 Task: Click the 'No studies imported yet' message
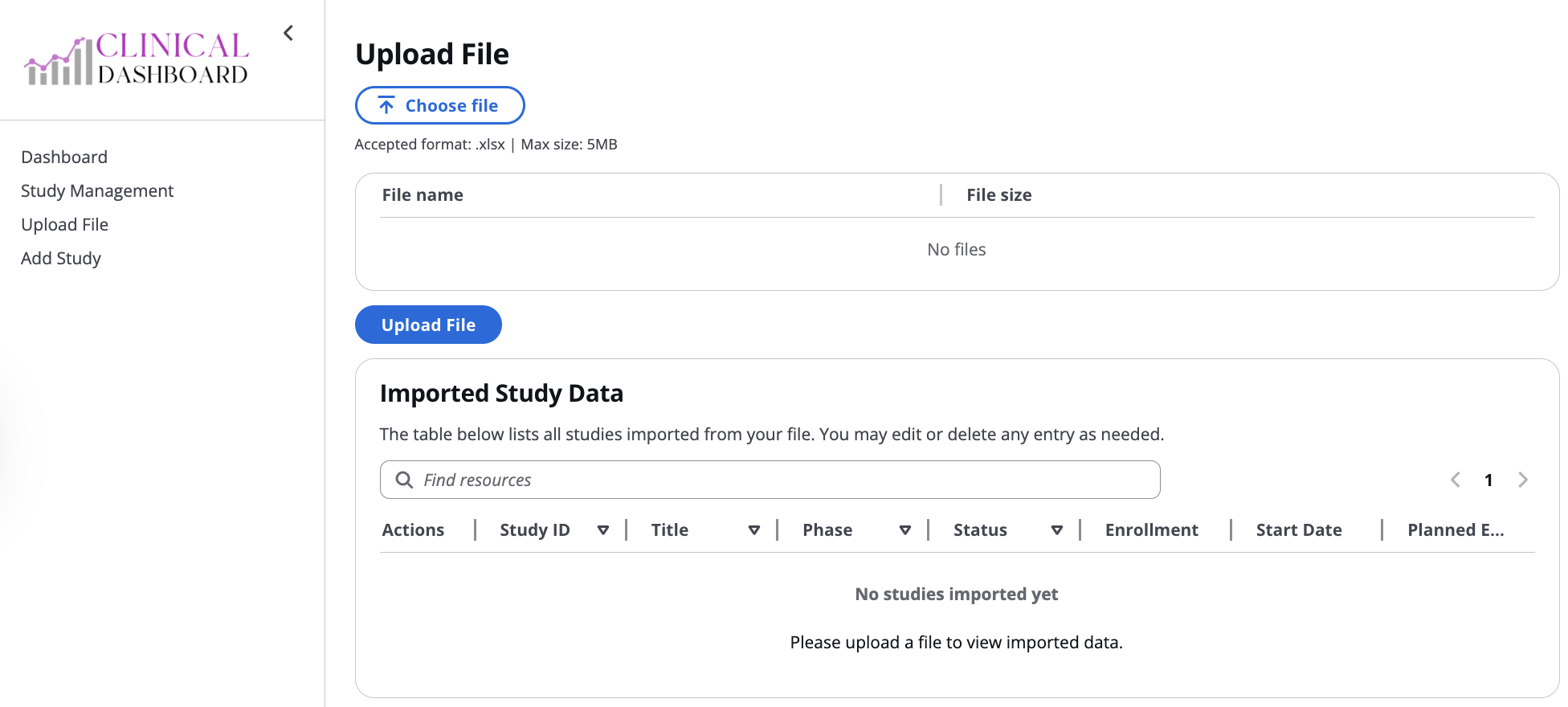(x=956, y=594)
